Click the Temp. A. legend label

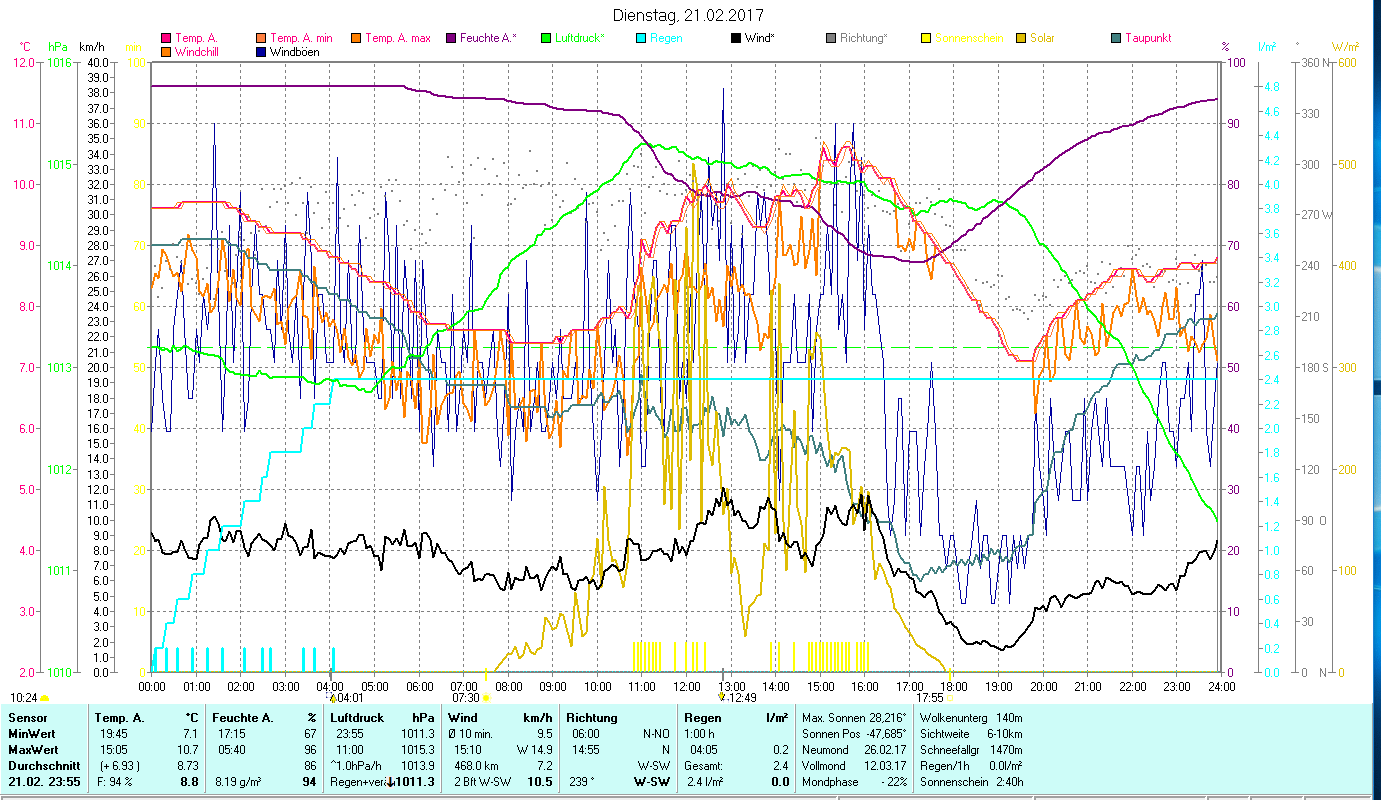point(196,38)
